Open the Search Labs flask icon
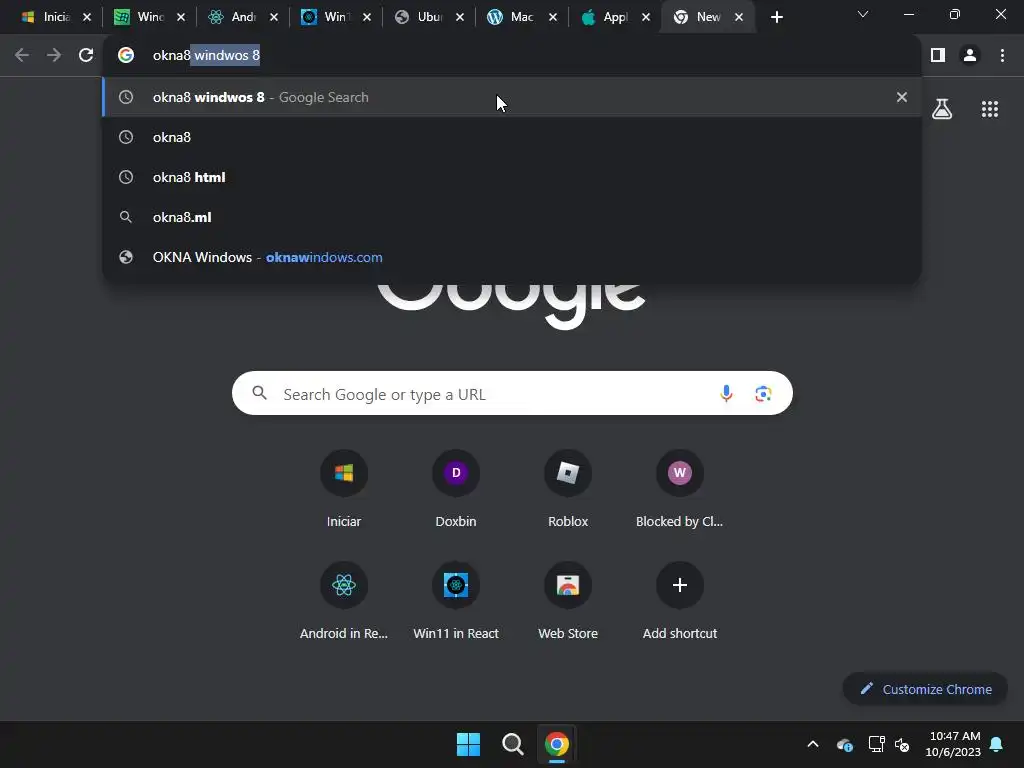The image size is (1024, 768). 942,109
